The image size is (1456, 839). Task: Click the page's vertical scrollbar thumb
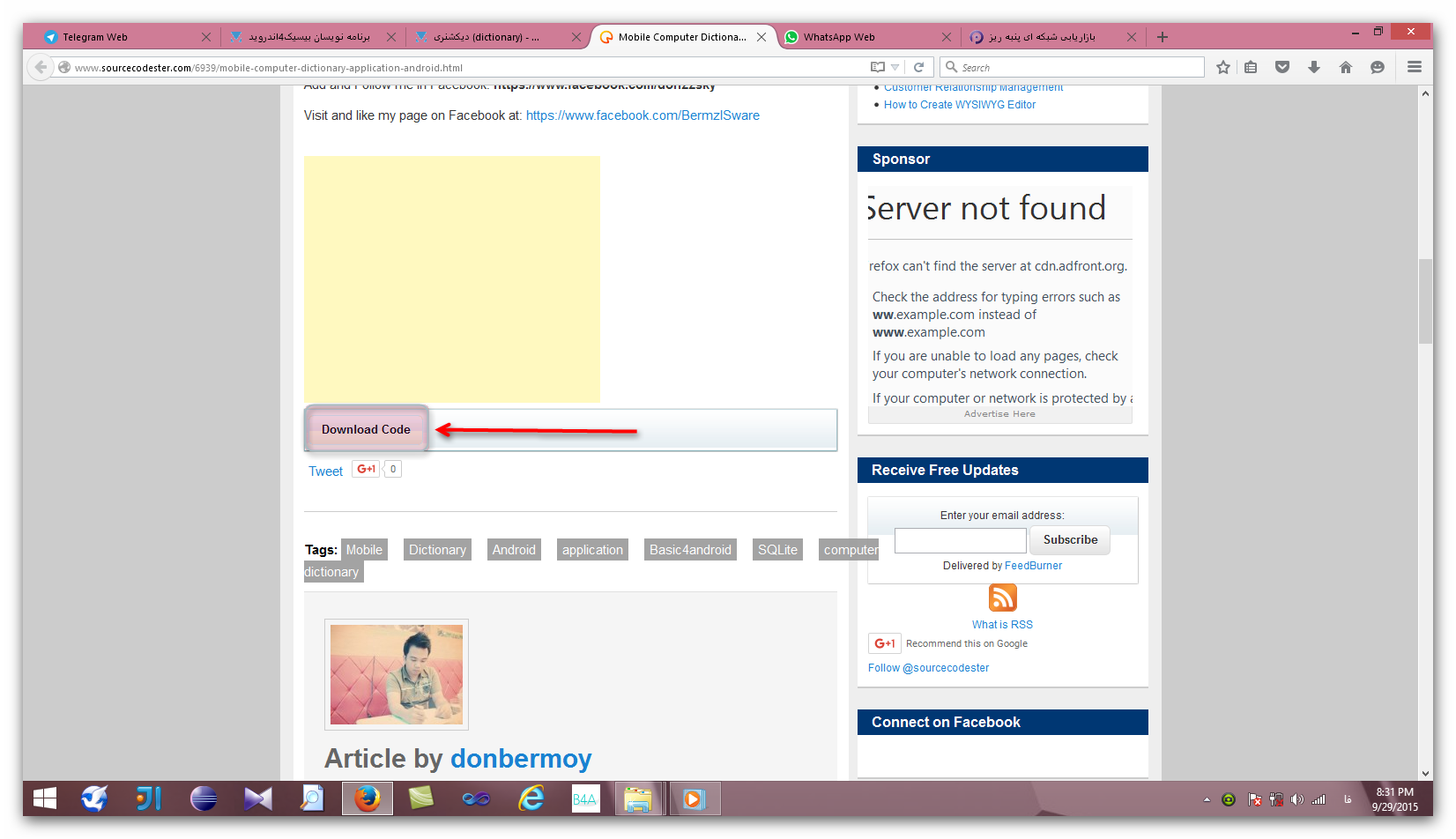1425,301
